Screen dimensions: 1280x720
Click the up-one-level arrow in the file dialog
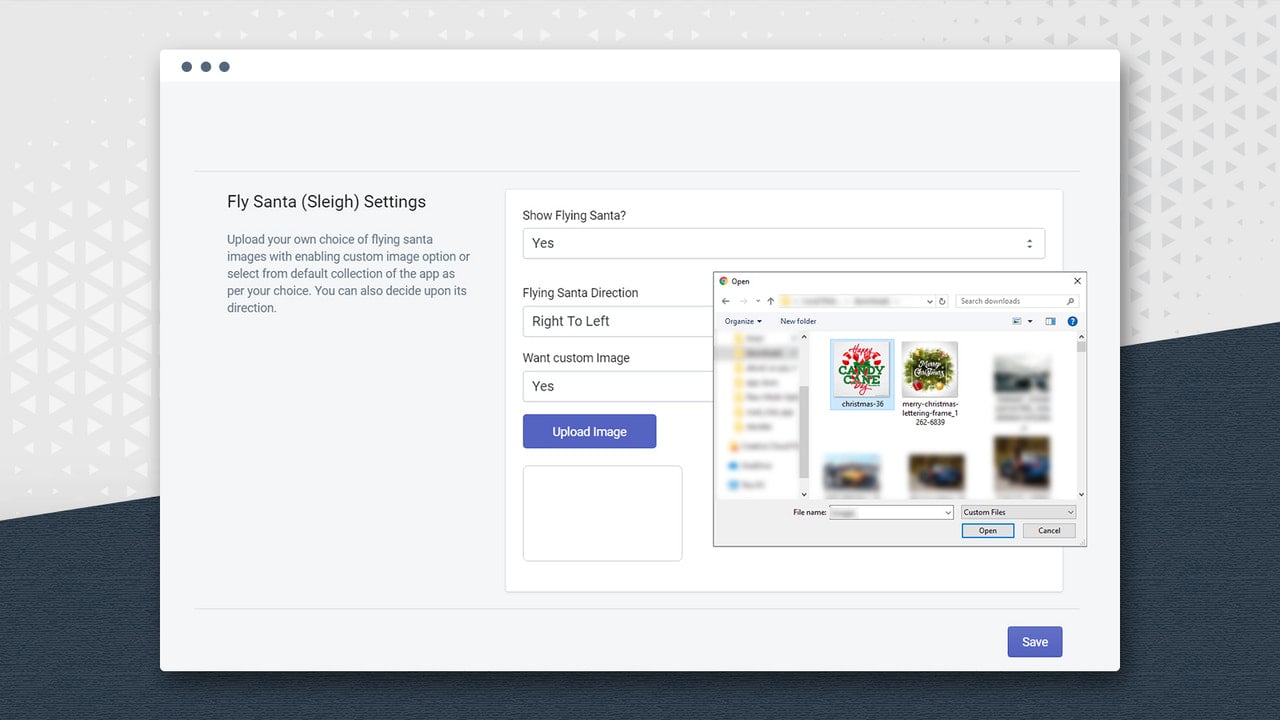pos(770,301)
